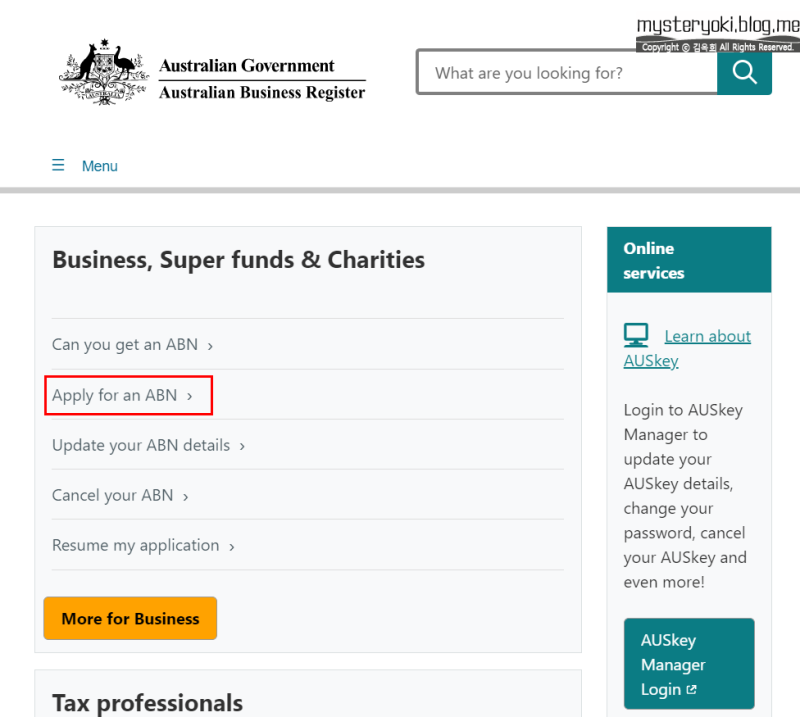Screen dimensions: 800x717
Task: Type in the 'What are you looking for?' field
Action: [x=566, y=73]
